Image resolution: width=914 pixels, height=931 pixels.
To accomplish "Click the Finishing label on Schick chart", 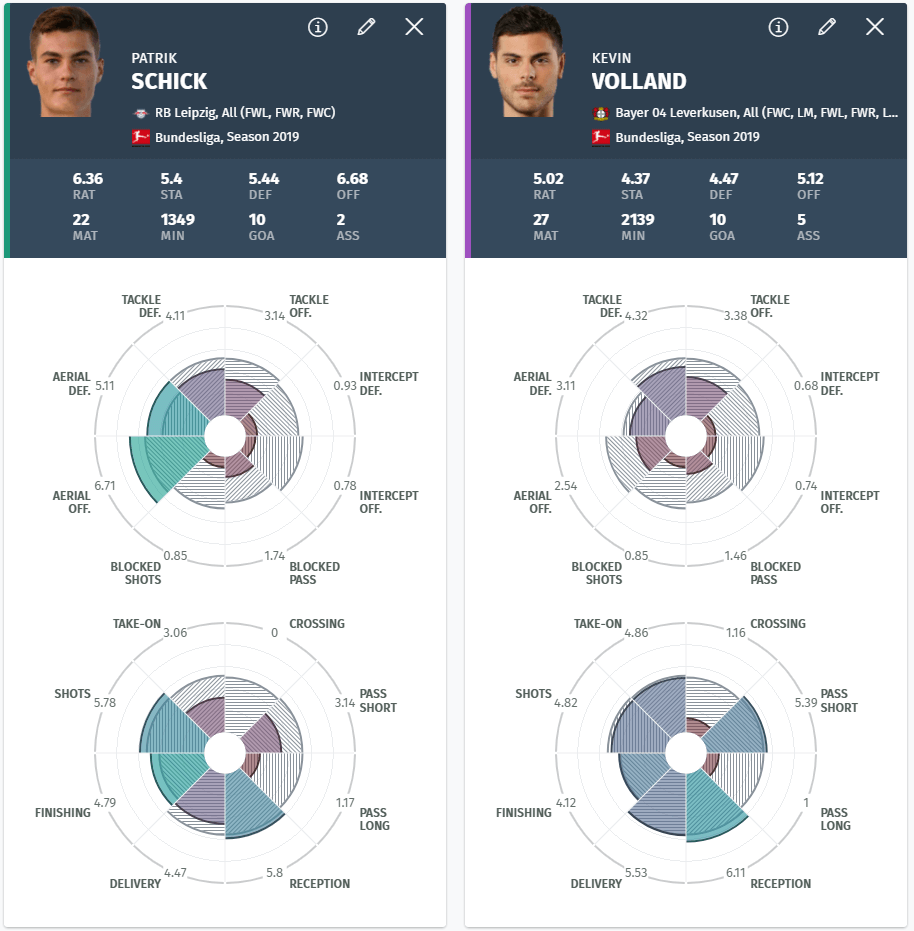I will coord(62,813).
